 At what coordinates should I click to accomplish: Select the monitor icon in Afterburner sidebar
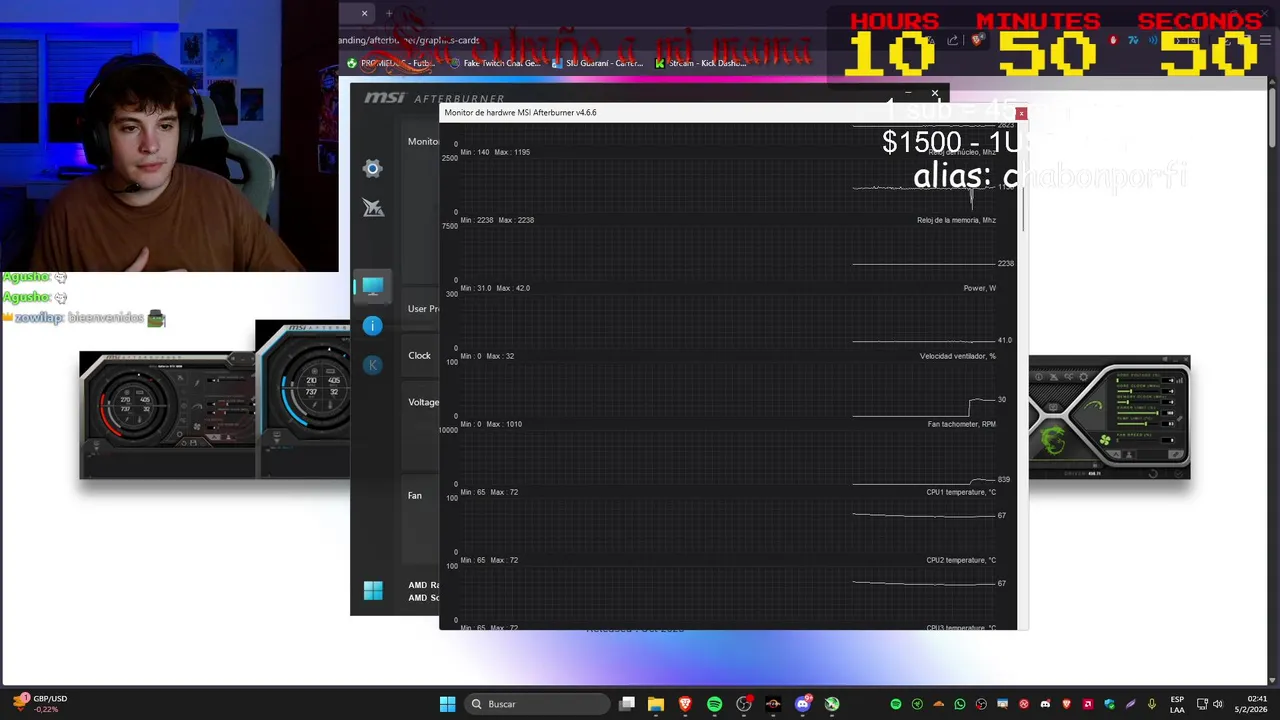[x=372, y=287]
